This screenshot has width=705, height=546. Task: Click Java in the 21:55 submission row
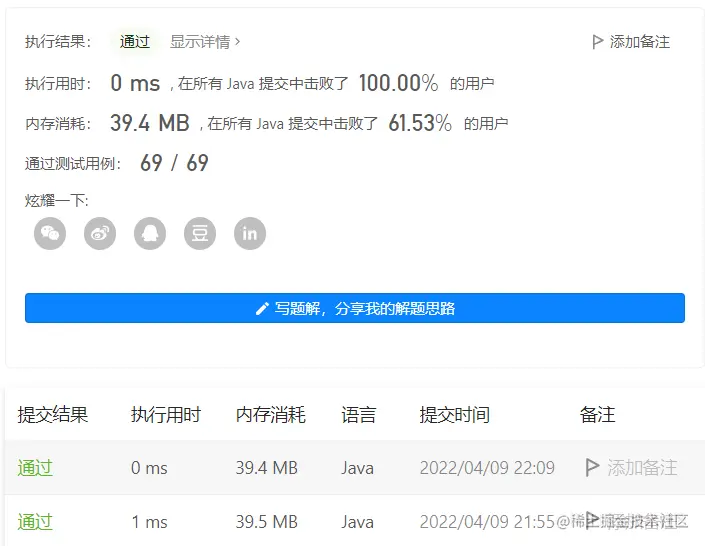tap(357, 522)
